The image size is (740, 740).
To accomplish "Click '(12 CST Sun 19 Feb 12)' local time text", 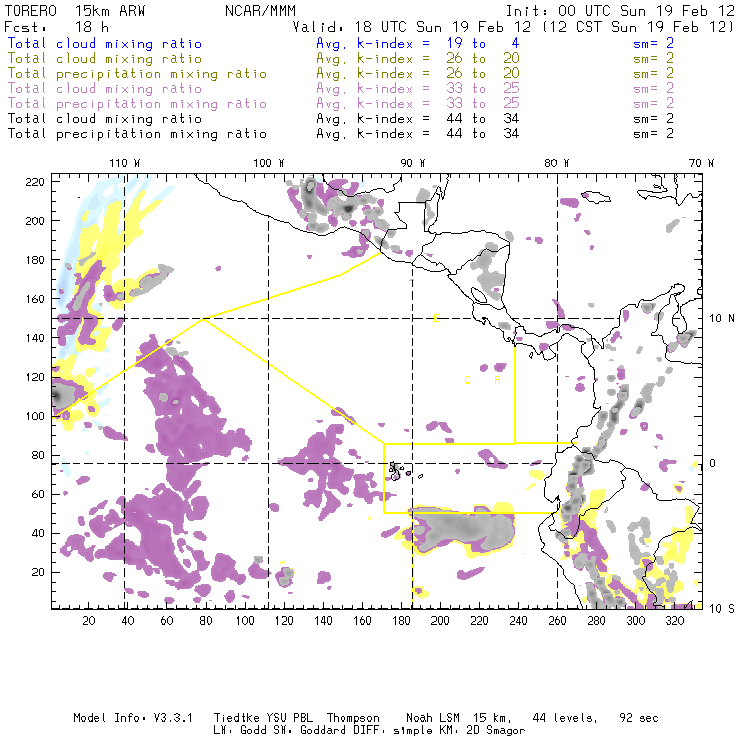I will pos(638,27).
